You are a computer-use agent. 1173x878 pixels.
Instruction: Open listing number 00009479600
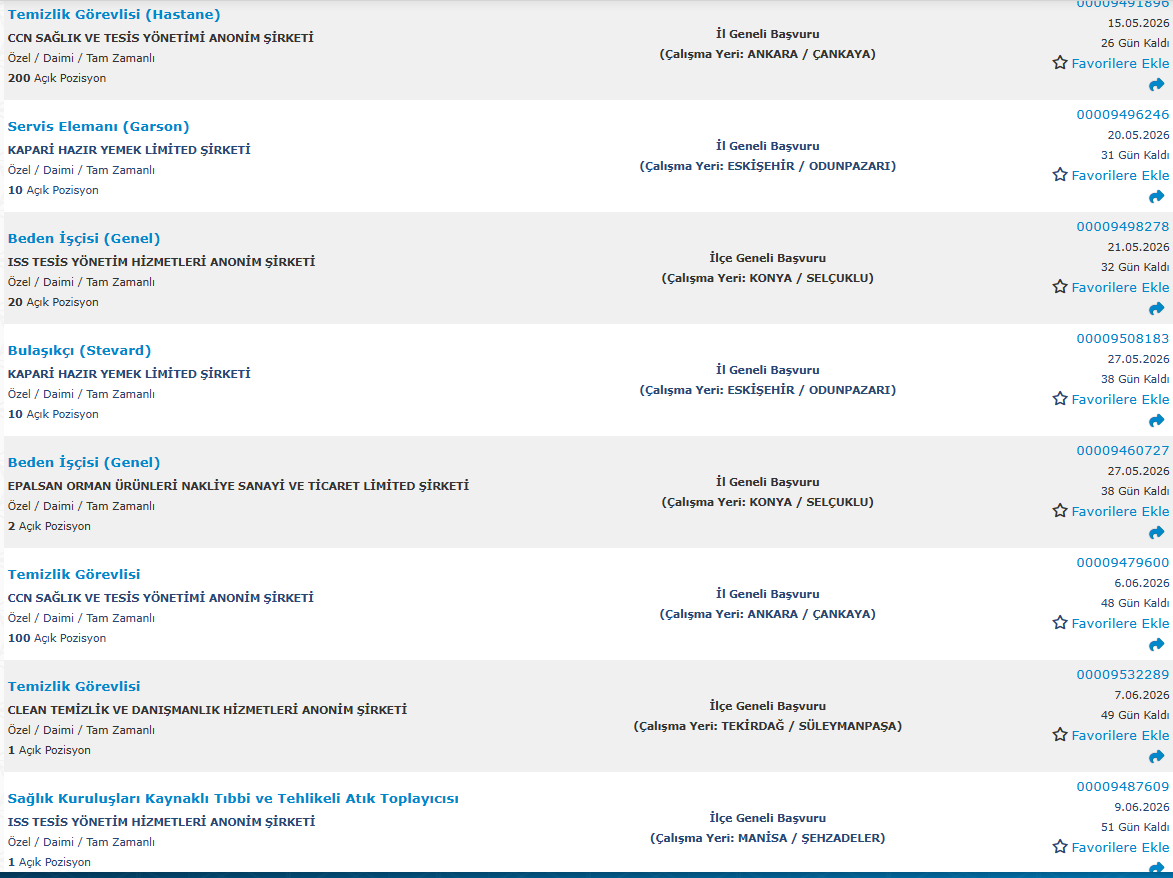pos(1122,563)
